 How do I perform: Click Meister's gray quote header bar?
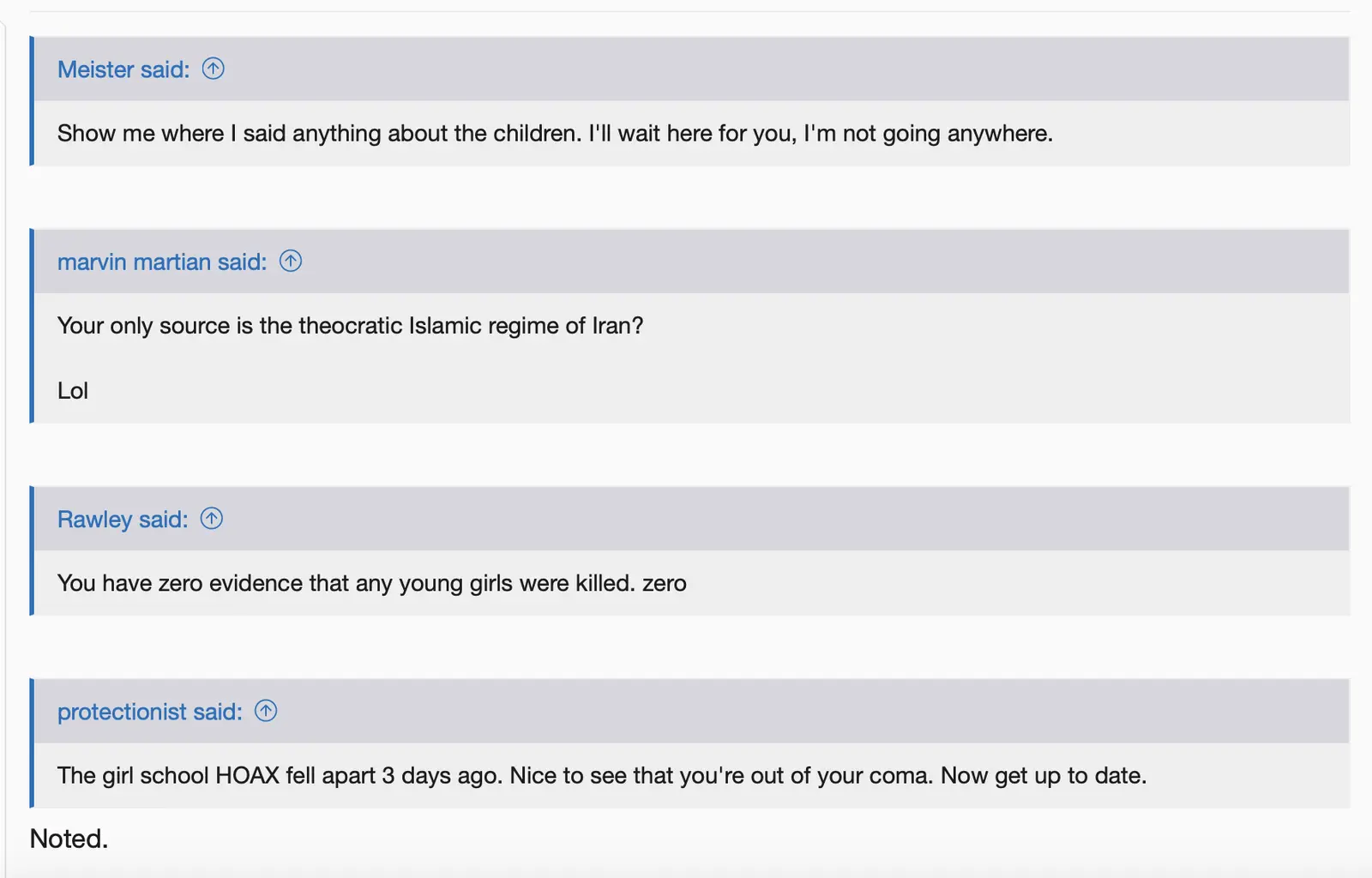(686, 69)
